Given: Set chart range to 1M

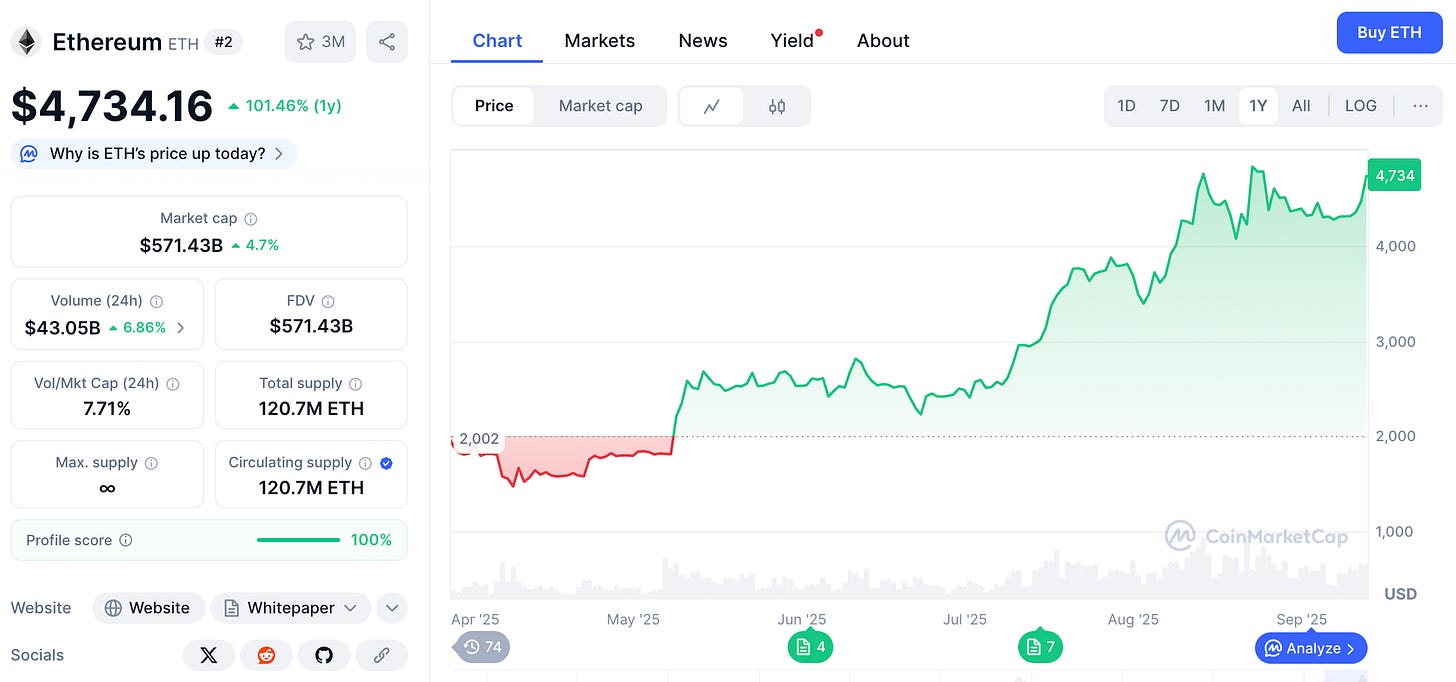Looking at the screenshot, I should click(x=1214, y=106).
